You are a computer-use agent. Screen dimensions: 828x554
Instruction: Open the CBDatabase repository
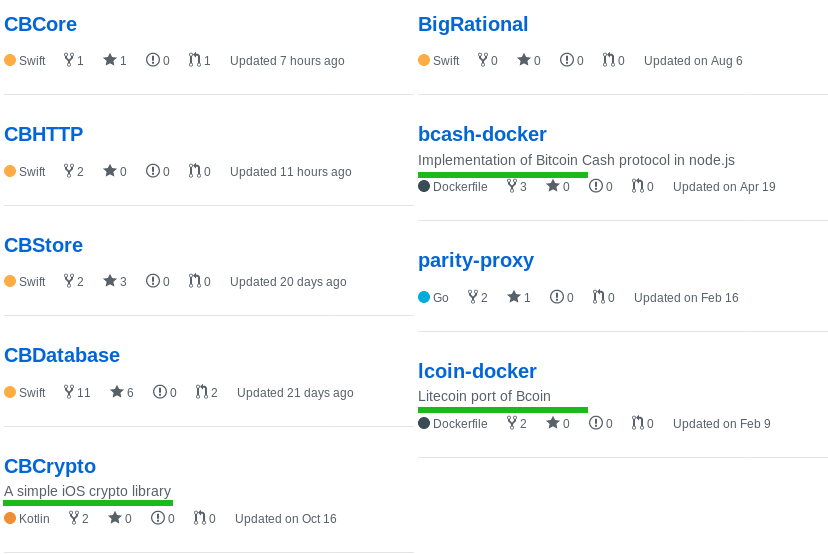point(62,355)
